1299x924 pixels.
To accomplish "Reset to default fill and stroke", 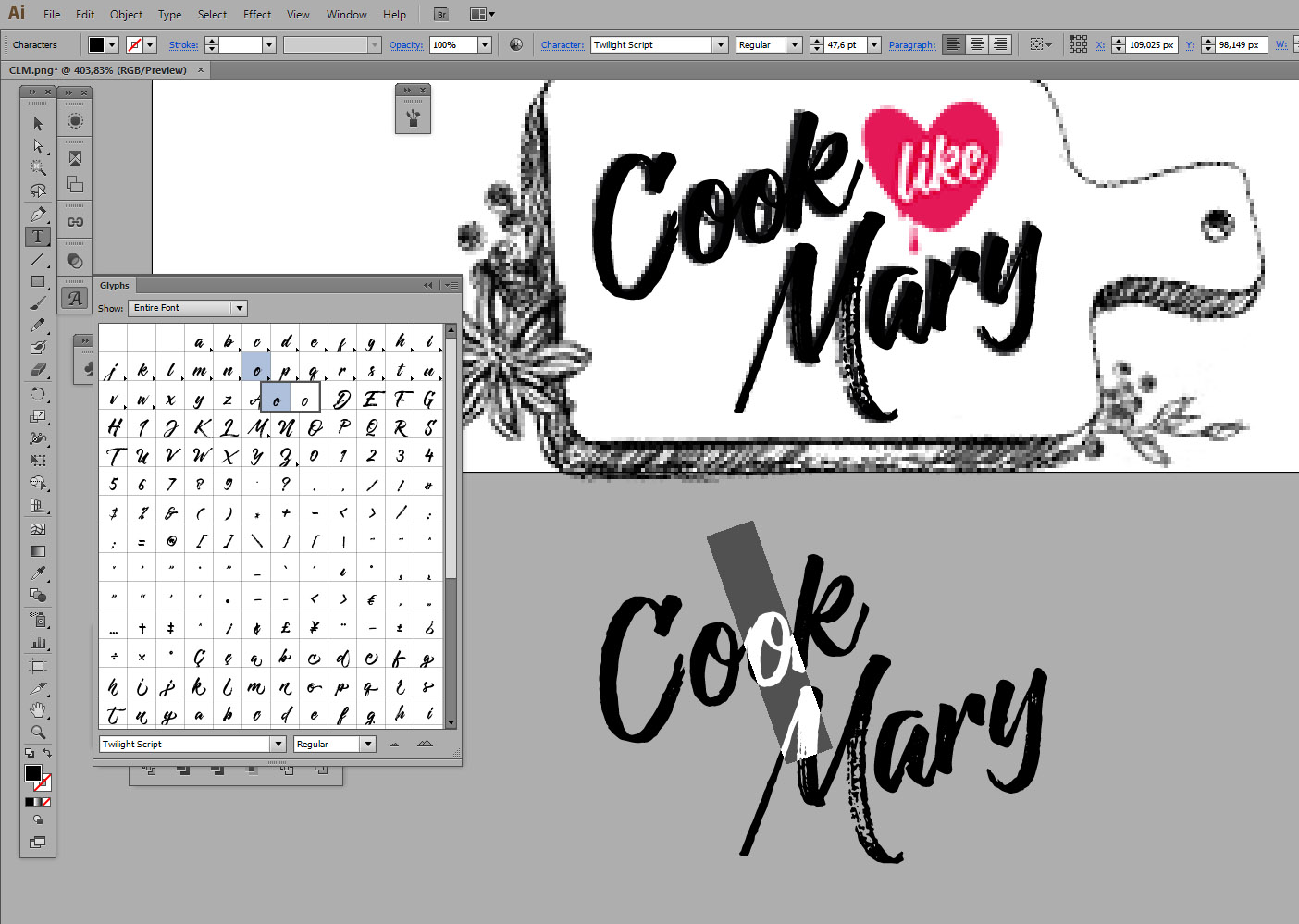I will point(30,753).
